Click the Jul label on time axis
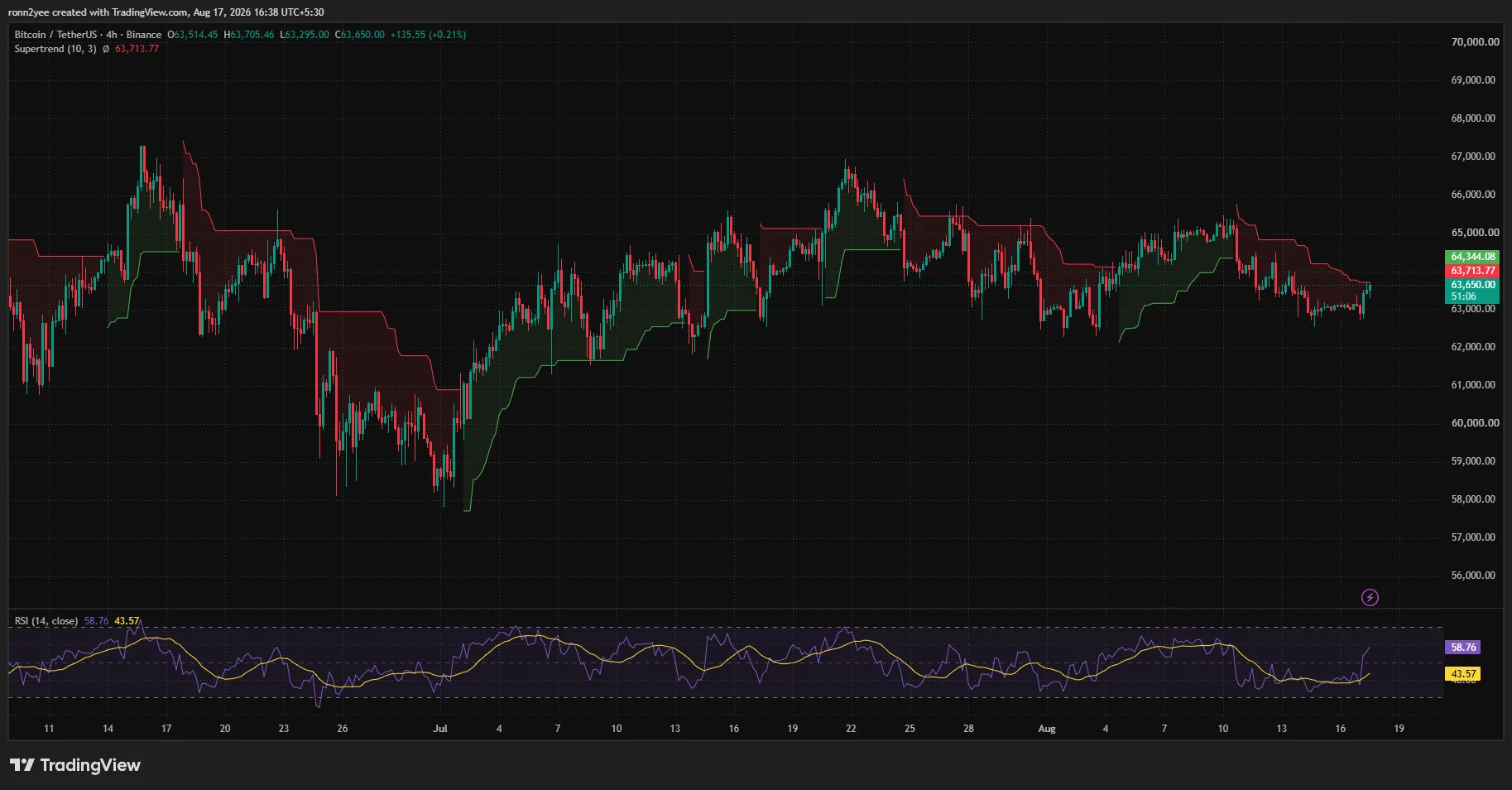The height and width of the screenshot is (790, 1512). click(440, 729)
